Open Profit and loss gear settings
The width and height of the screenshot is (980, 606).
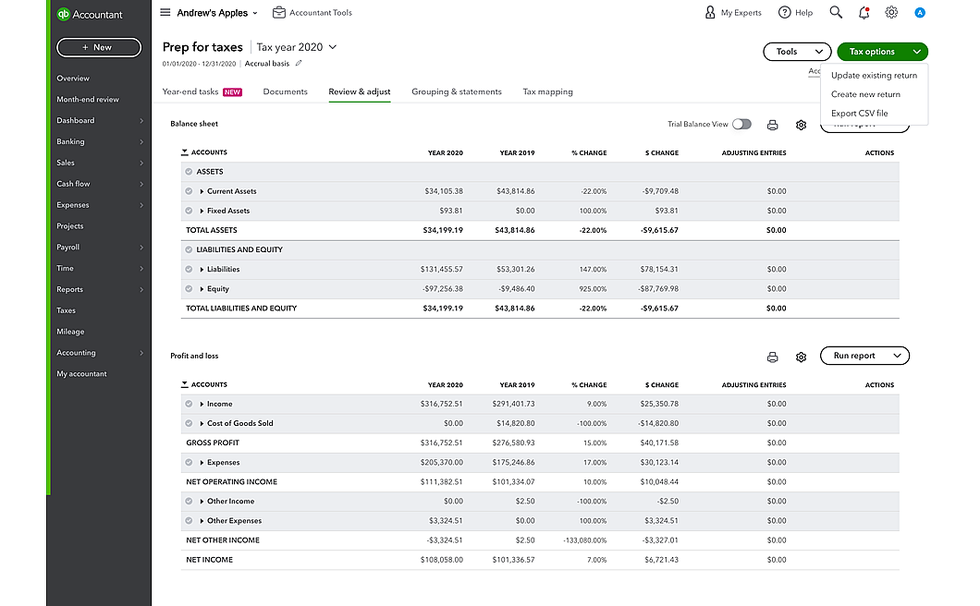coord(801,357)
